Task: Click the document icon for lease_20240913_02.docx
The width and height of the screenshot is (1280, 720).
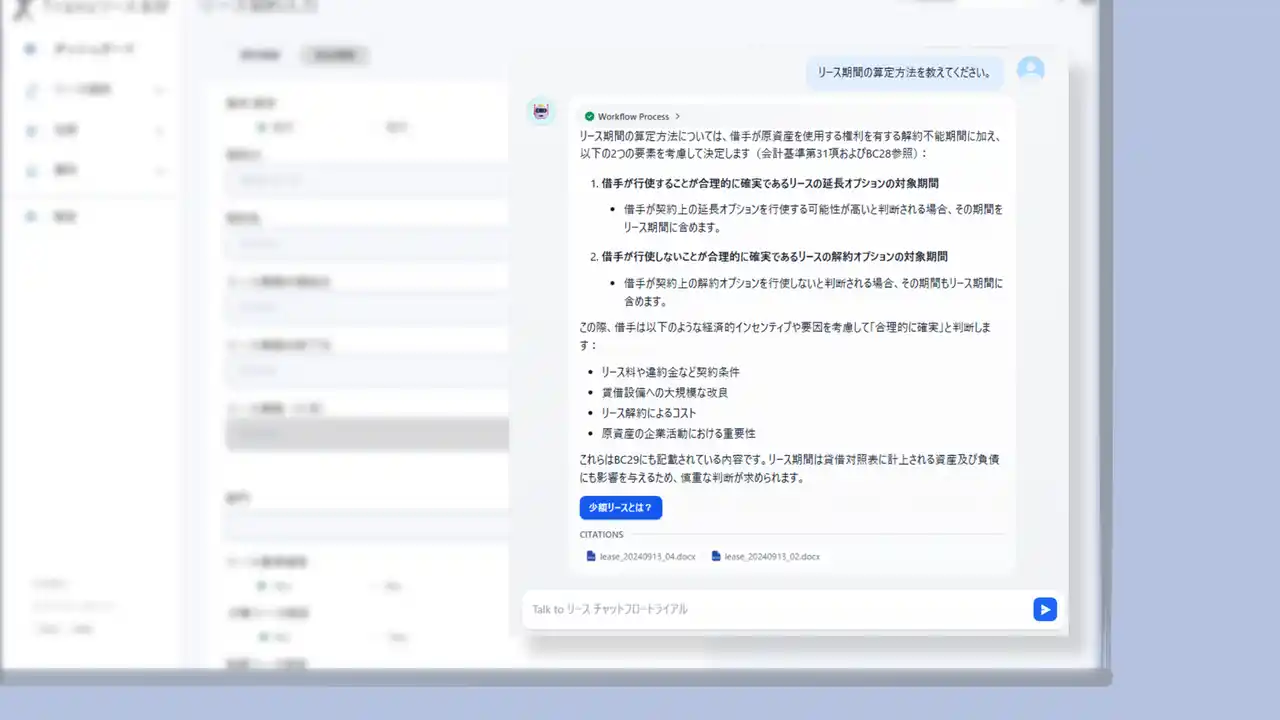Action: tap(716, 556)
